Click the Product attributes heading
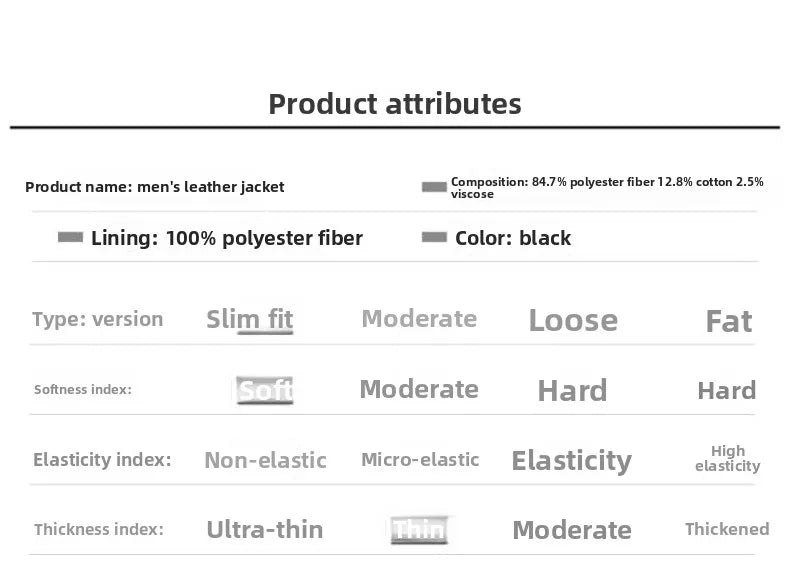This screenshot has height=575, width=790. [395, 103]
